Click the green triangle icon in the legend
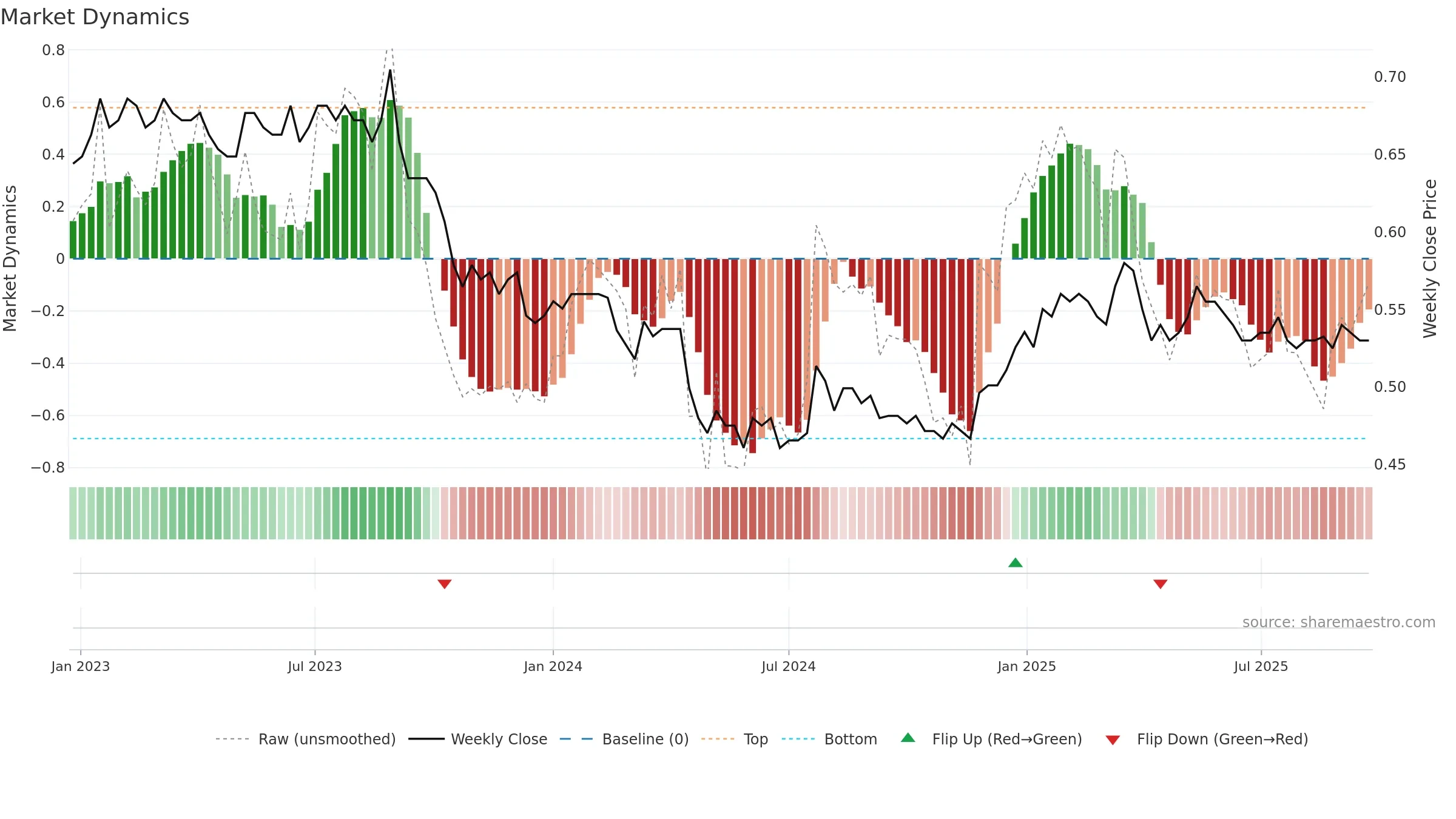1456x819 pixels. point(908,738)
